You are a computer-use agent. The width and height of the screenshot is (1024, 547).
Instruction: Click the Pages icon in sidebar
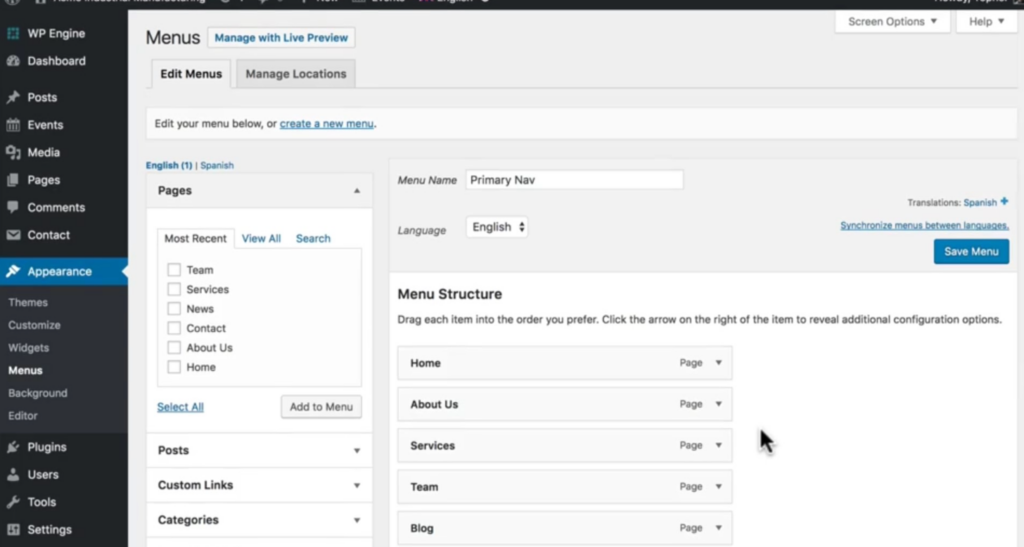tap(13, 181)
